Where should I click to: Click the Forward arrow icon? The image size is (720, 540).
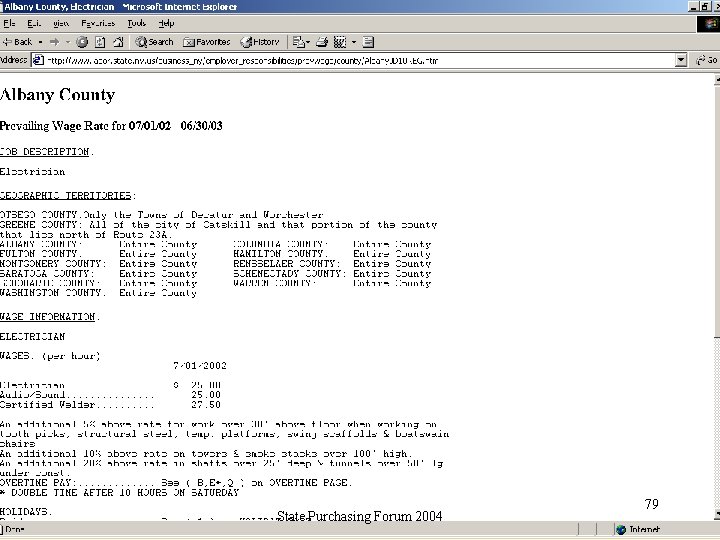pyautogui.click(x=55, y=42)
